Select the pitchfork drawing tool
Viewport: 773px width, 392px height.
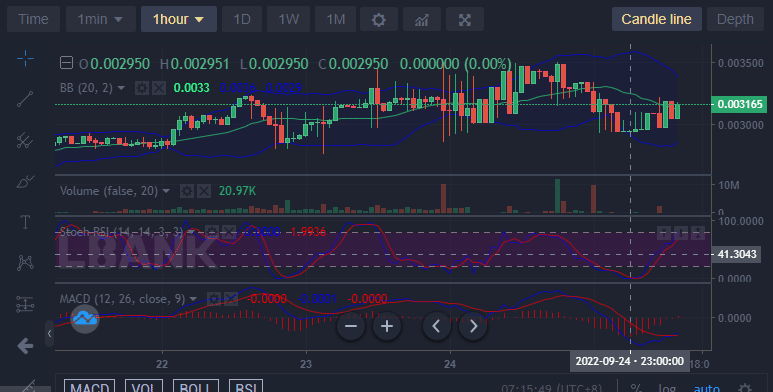pos(25,140)
